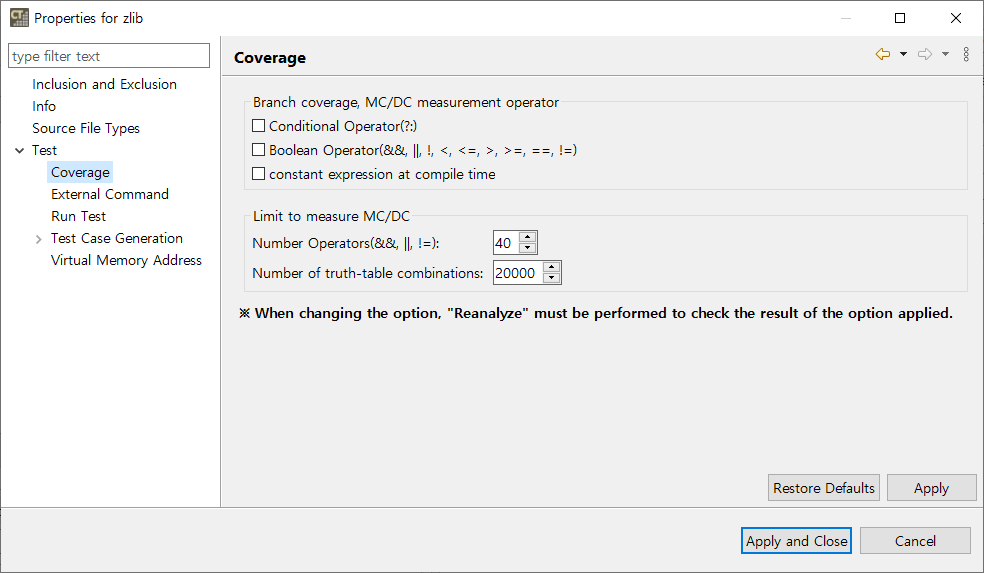Image resolution: width=984 pixels, height=573 pixels.
Task: Enable Conditional Operator(?:) checkbox
Action: point(259,126)
